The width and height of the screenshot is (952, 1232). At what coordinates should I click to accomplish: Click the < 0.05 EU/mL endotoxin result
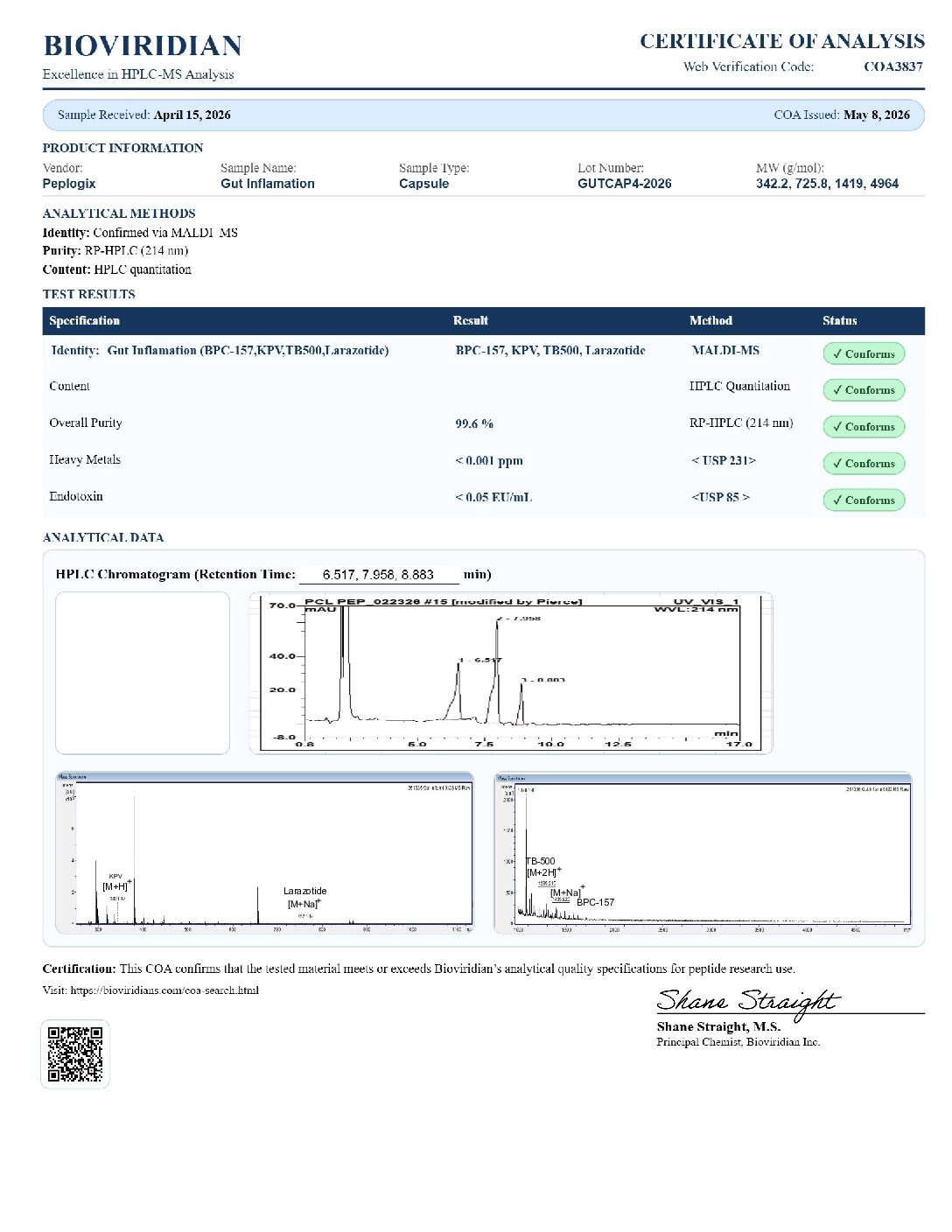[493, 497]
